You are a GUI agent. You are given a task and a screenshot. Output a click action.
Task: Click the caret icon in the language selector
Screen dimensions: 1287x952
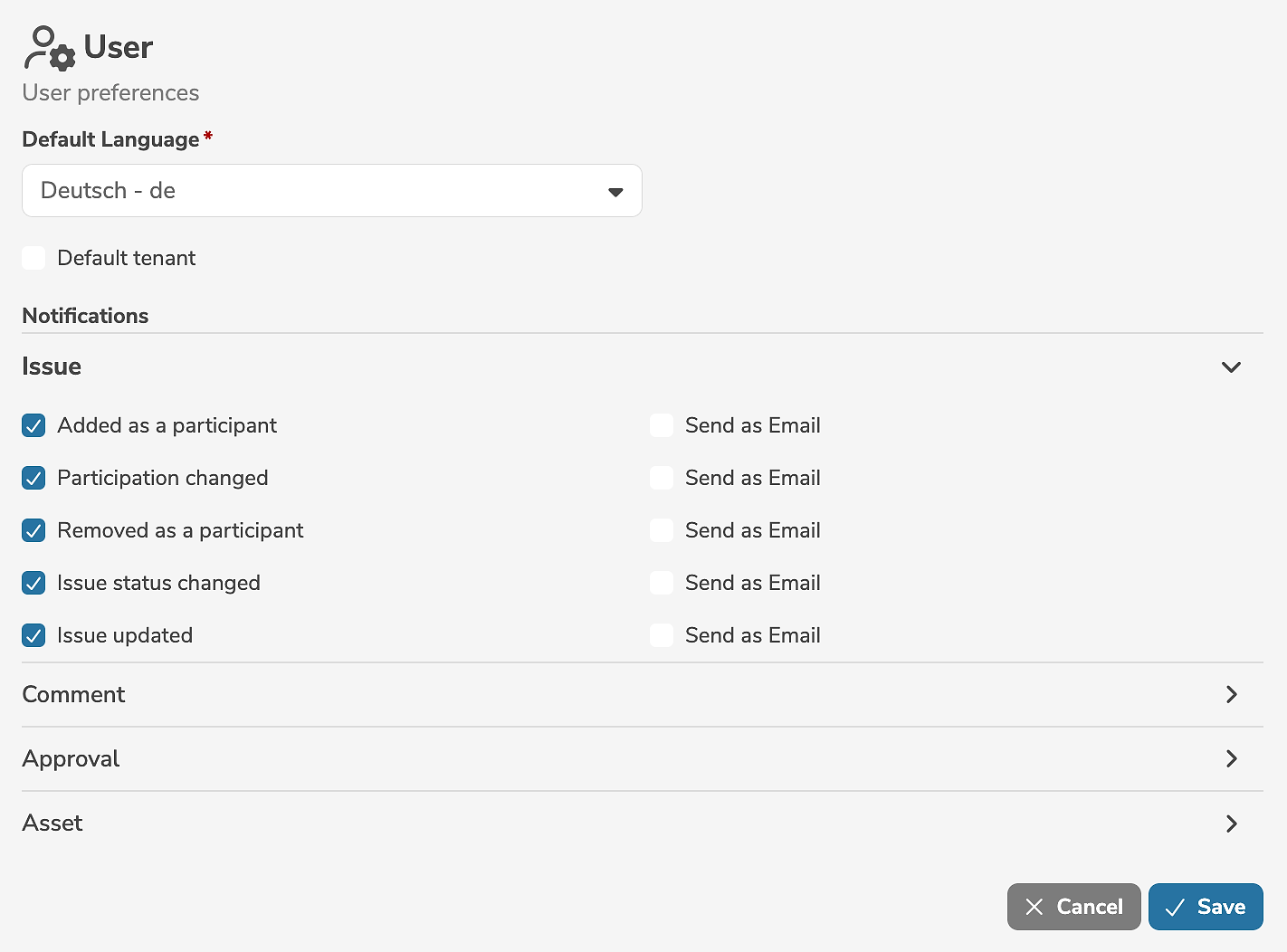coord(615,192)
